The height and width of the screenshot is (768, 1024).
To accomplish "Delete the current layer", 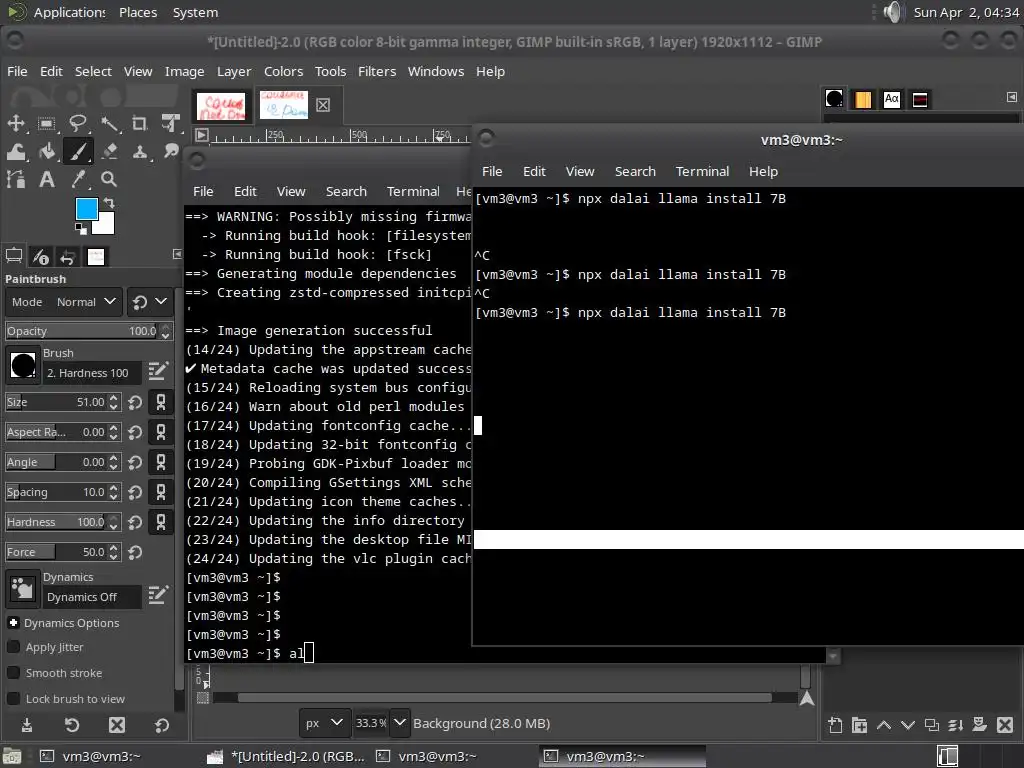I will point(1005,725).
